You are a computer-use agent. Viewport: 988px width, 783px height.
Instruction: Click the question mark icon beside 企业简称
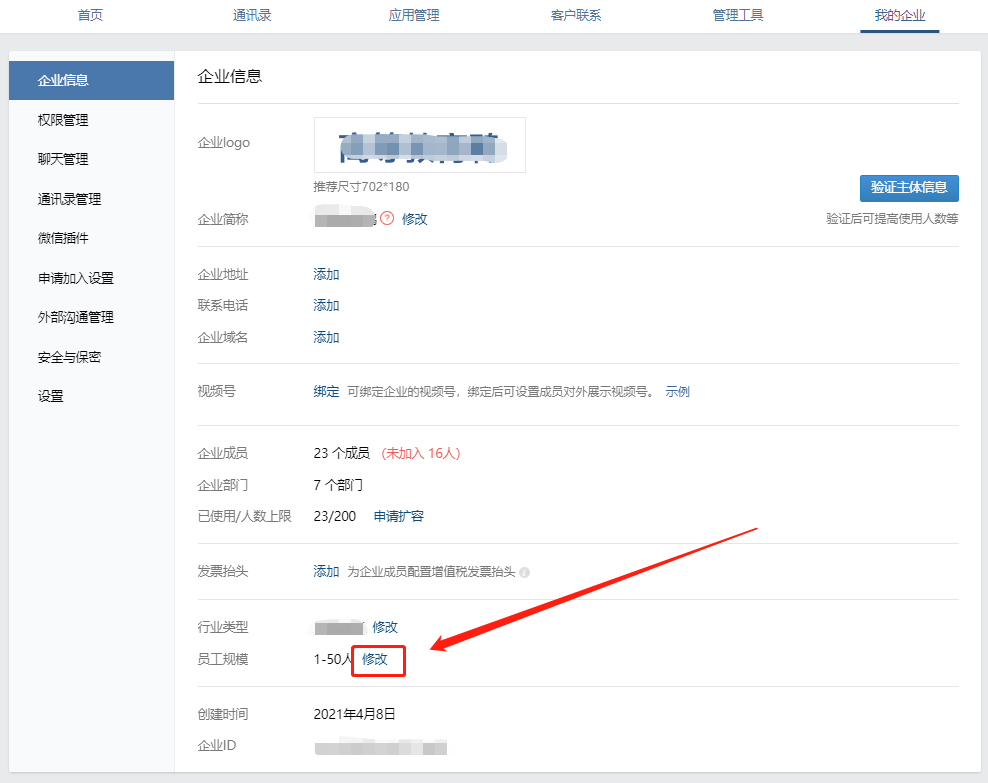[387, 218]
